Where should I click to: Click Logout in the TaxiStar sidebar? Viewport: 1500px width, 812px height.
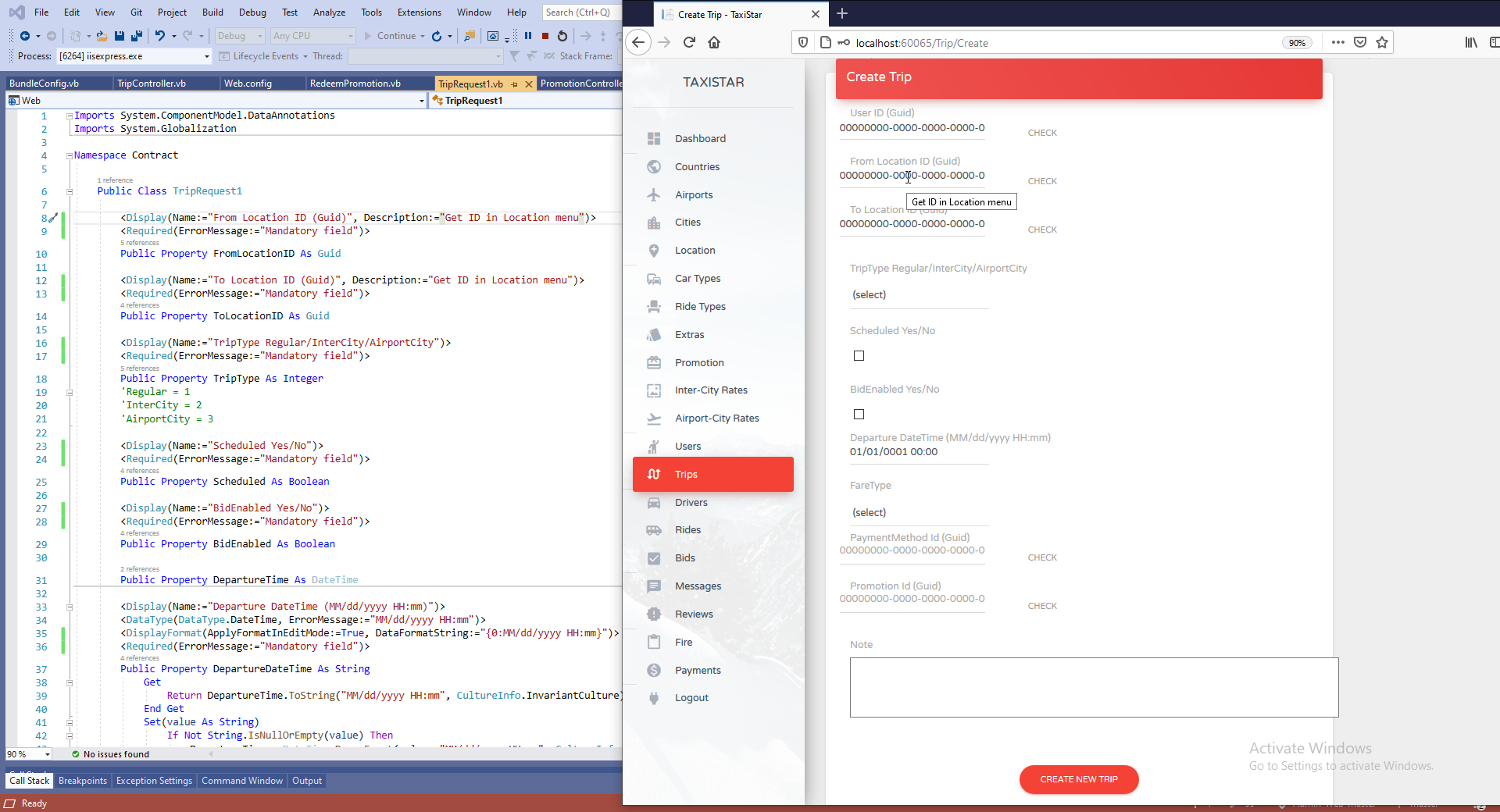tap(691, 698)
